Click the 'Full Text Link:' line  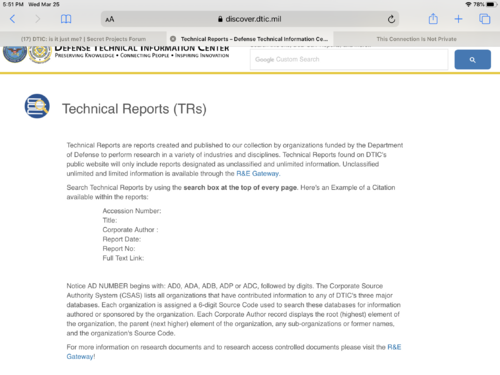click(x=123, y=258)
